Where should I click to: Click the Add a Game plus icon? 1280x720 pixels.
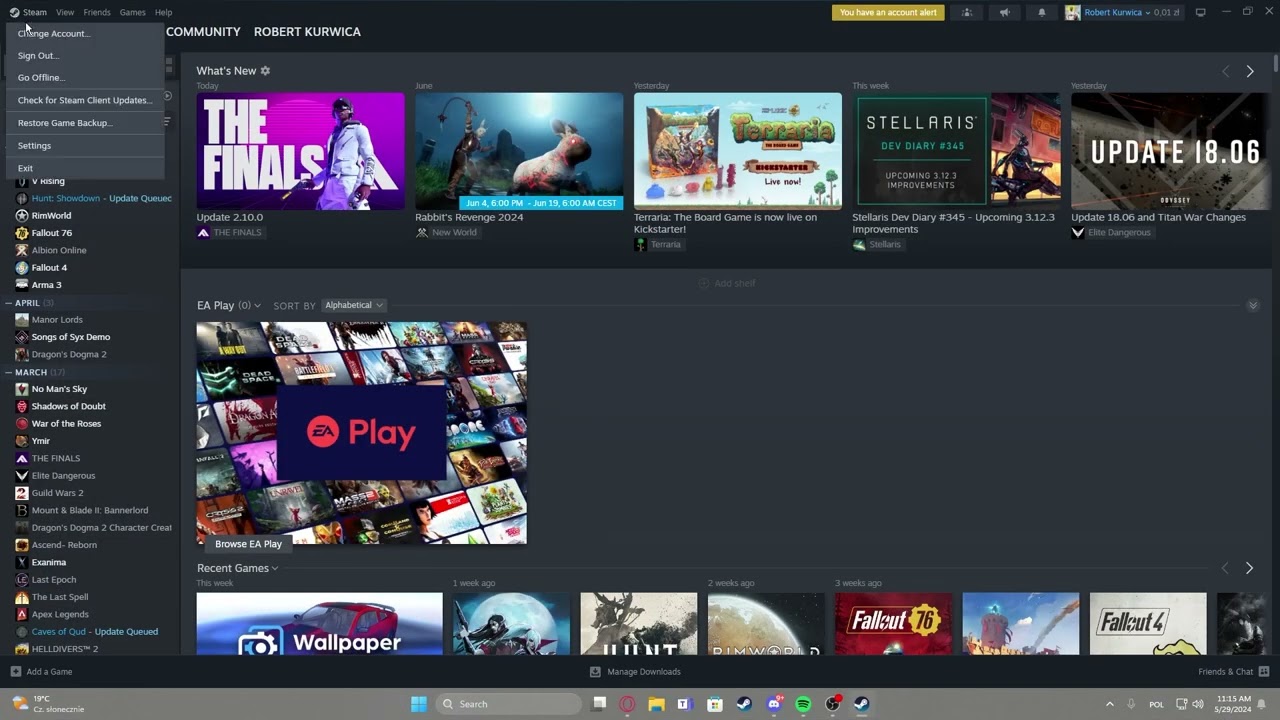coord(15,672)
